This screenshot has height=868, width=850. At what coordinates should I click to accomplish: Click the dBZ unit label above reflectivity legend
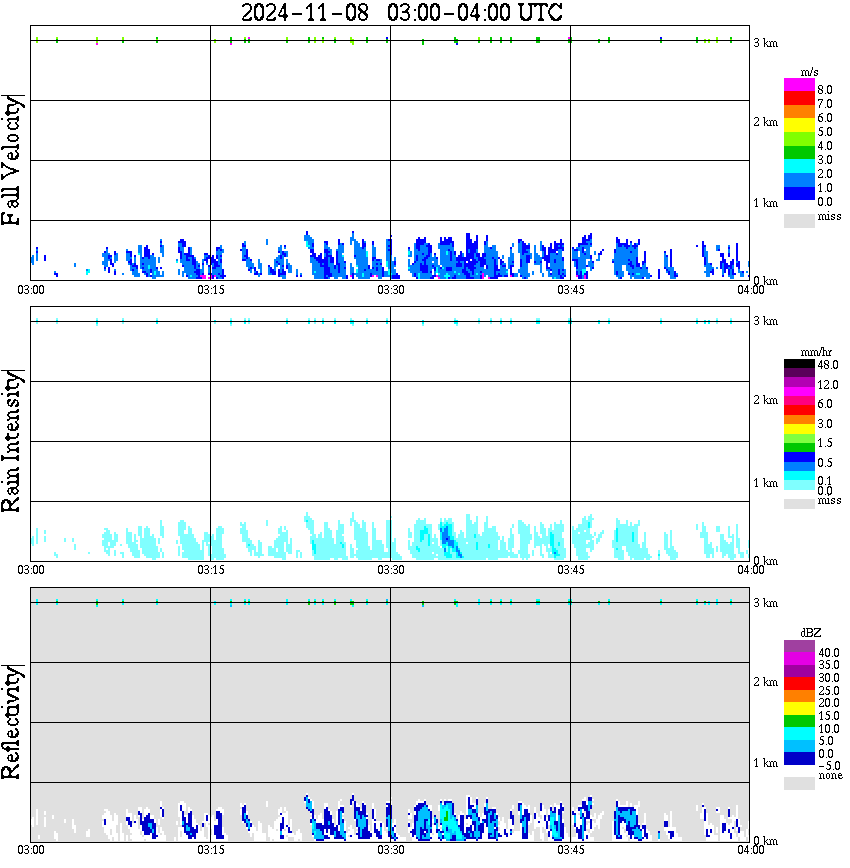[x=810, y=633]
